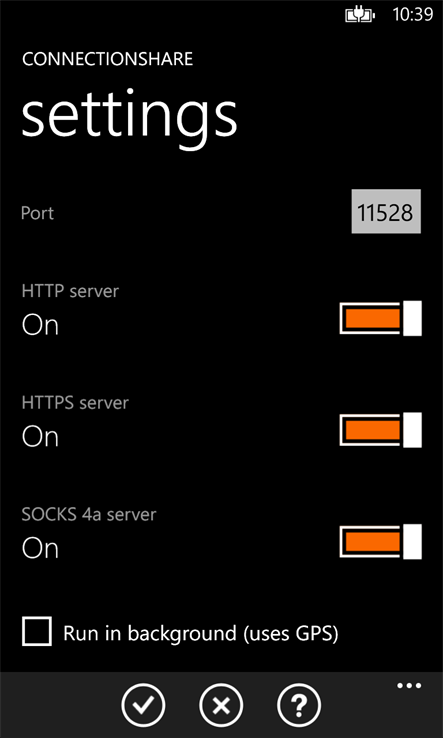This screenshot has width=443, height=738.
Task: Edit the Port number field 11528
Action: [386, 211]
